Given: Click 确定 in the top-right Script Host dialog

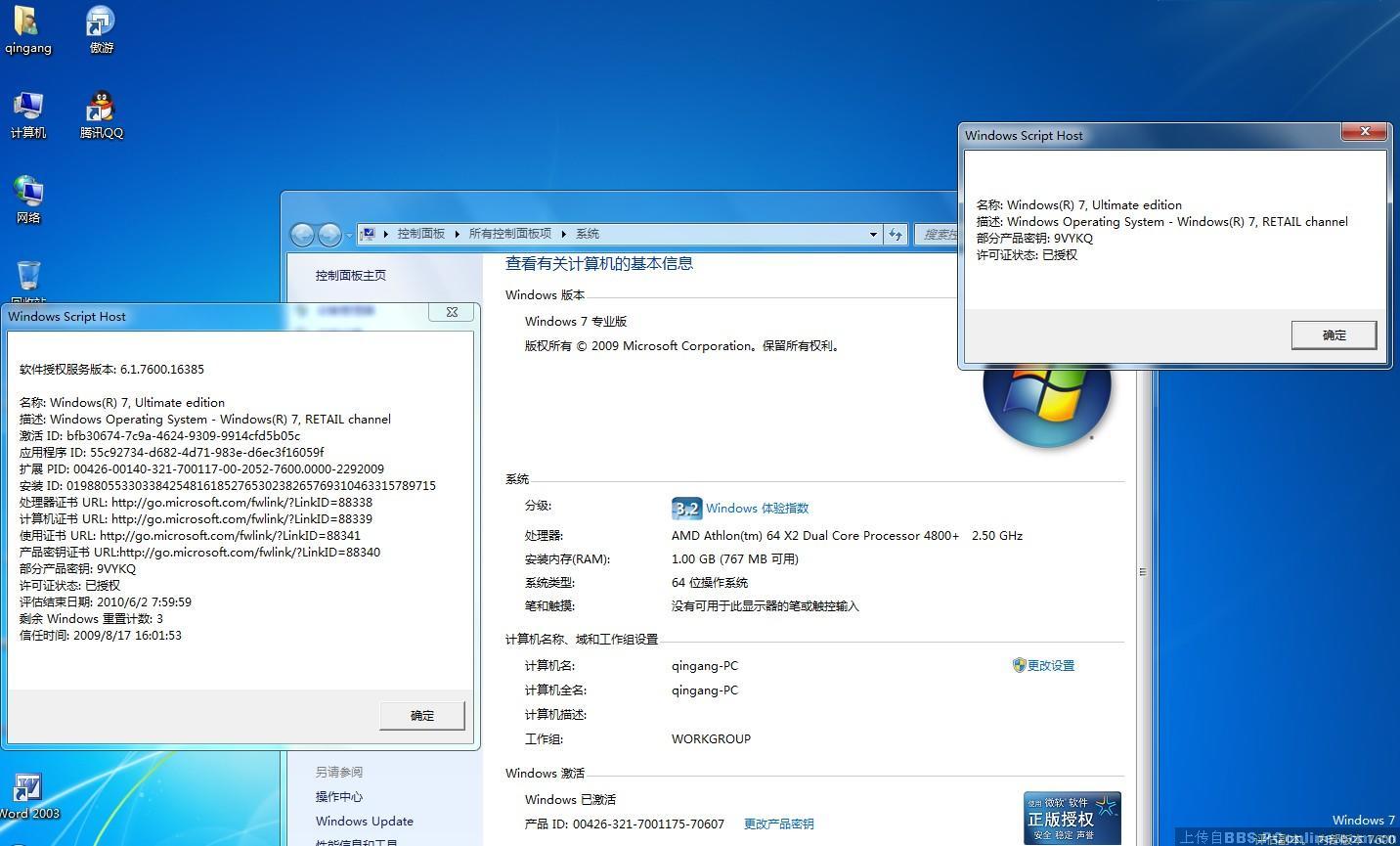Looking at the screenshot, I should point(1334,334).
